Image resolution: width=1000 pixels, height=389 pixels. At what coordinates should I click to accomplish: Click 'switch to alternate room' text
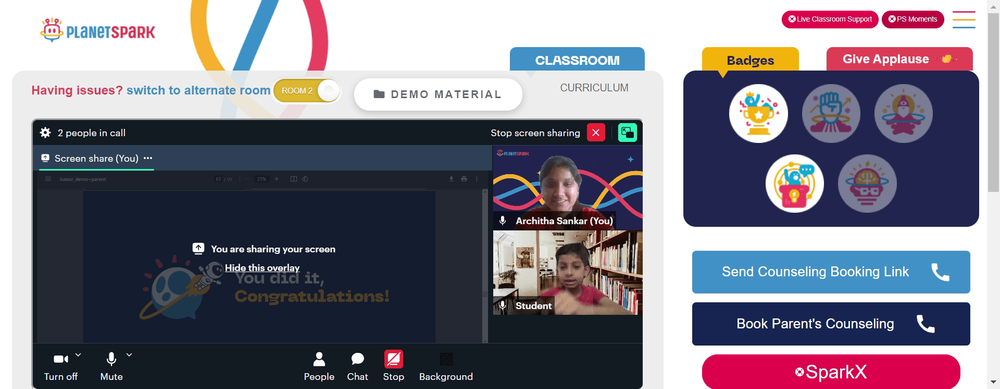pos(198,91)
